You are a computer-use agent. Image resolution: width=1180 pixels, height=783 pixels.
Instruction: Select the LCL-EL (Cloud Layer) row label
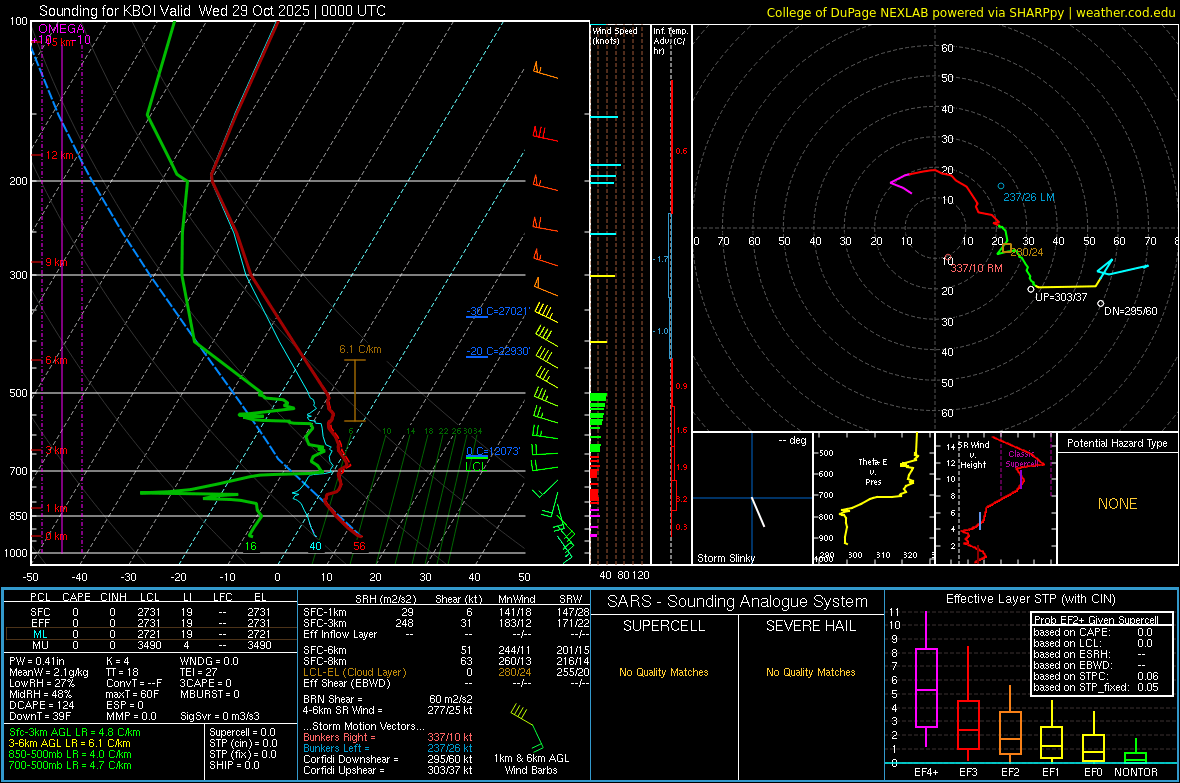tap(354, 672)
